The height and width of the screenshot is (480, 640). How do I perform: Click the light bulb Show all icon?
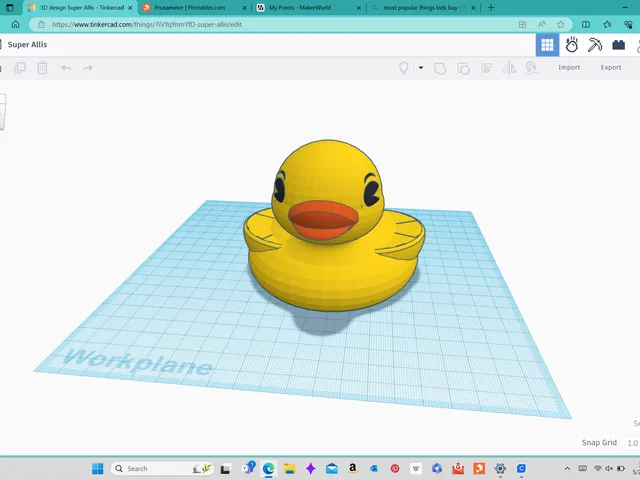[x=404, y=68]
